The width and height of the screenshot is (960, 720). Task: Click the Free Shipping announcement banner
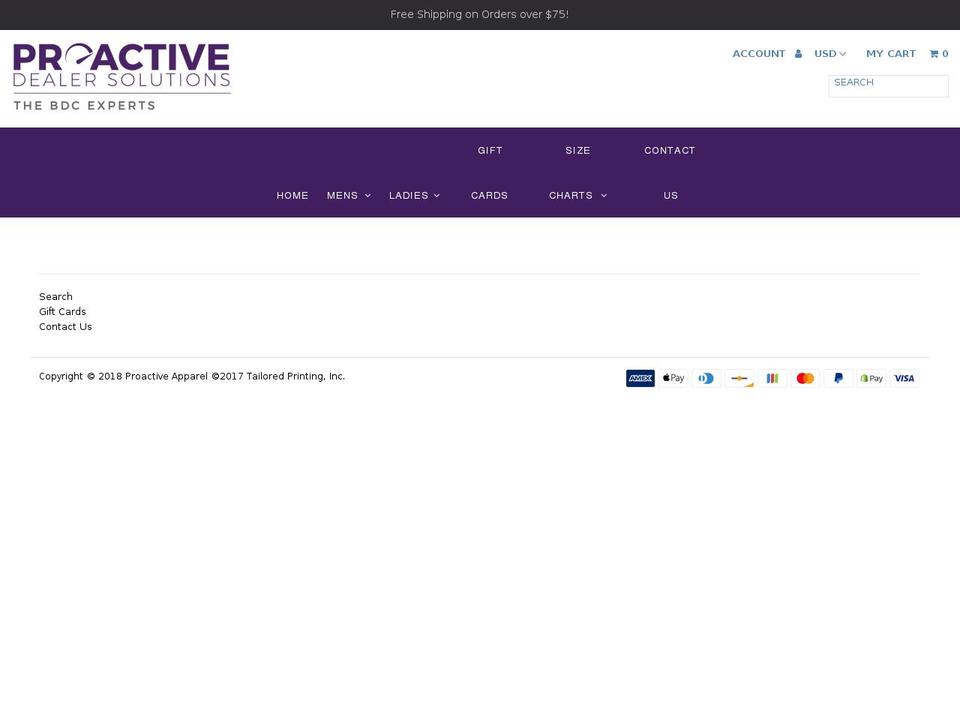480,15
